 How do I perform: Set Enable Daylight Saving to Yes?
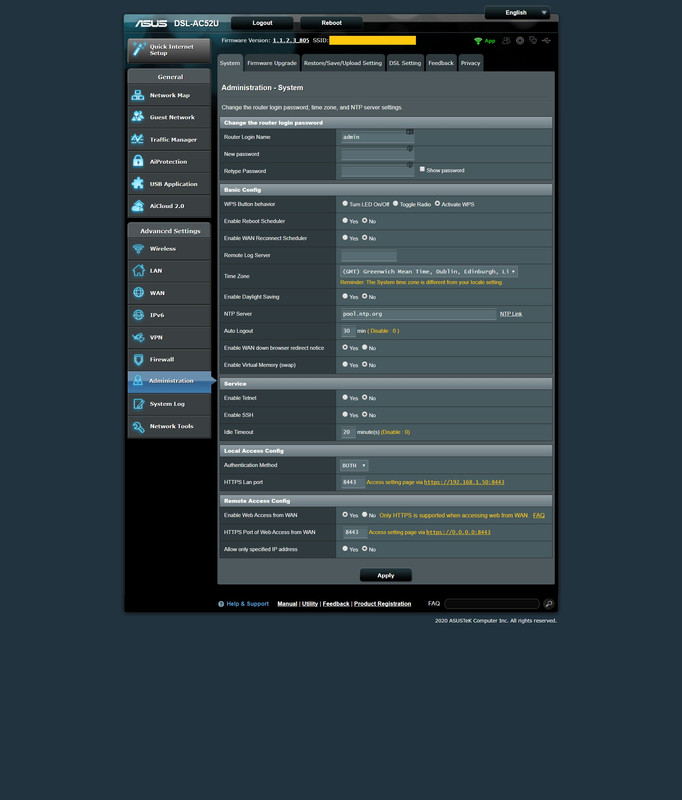click(x=345, y=296)
